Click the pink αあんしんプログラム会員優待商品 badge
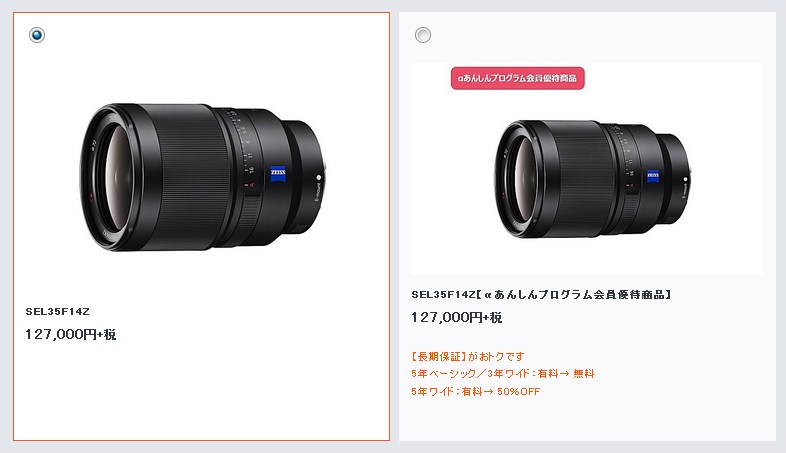 [517, 78]
